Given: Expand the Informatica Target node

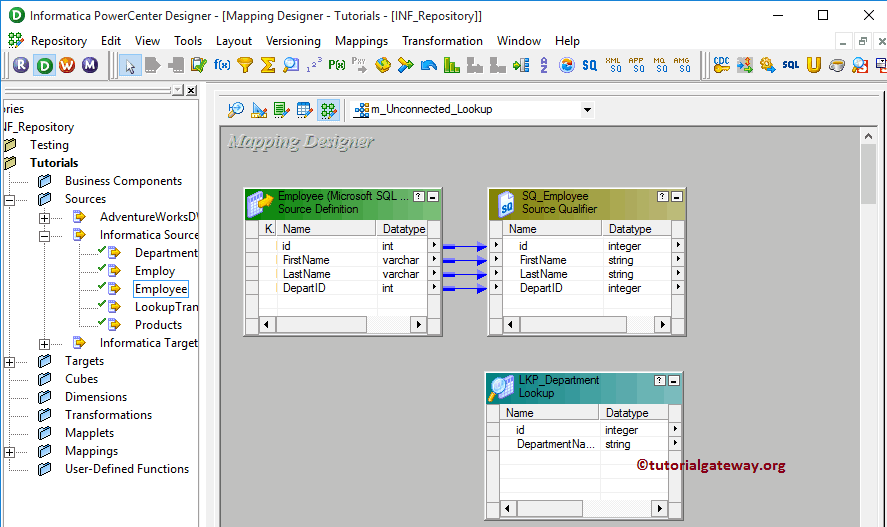Looking at the screenshot, I should [45, 344].
